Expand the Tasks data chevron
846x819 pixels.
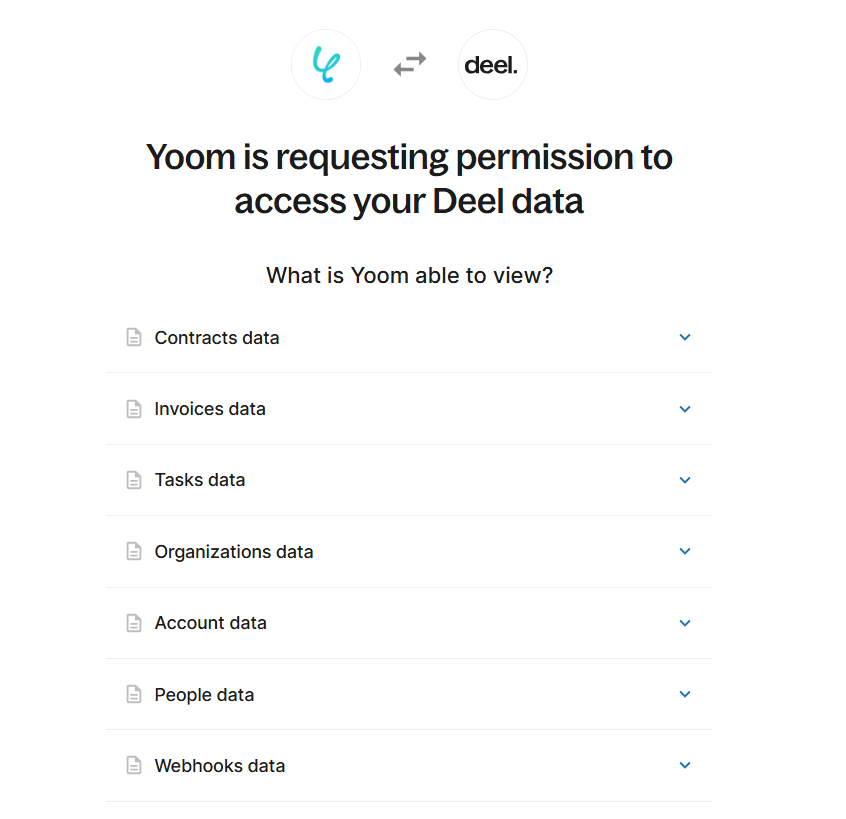(685, 480)
